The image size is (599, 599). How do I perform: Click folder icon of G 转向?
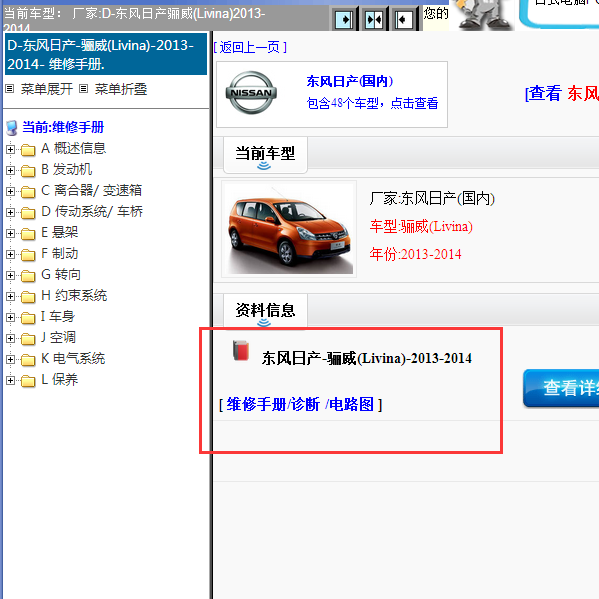(x=28, y=276)
